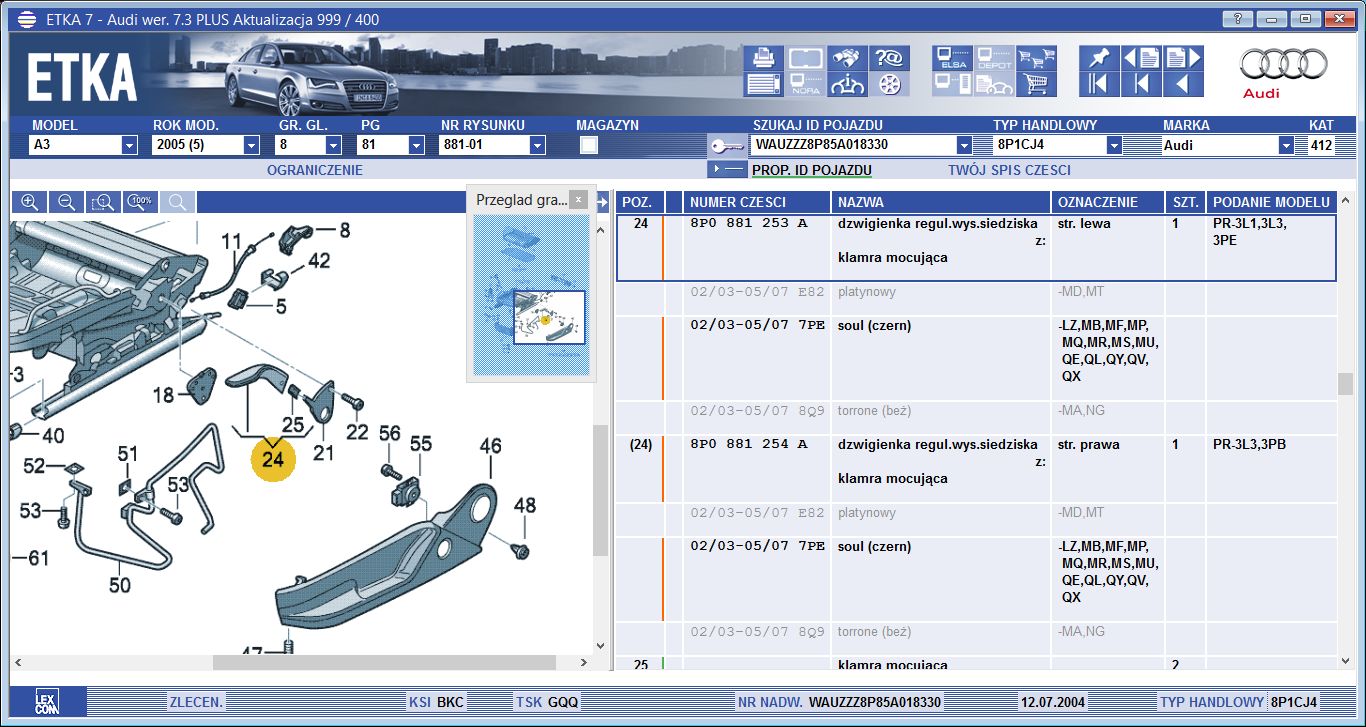Click the Audi rings logo

(x=1284, y=65)
